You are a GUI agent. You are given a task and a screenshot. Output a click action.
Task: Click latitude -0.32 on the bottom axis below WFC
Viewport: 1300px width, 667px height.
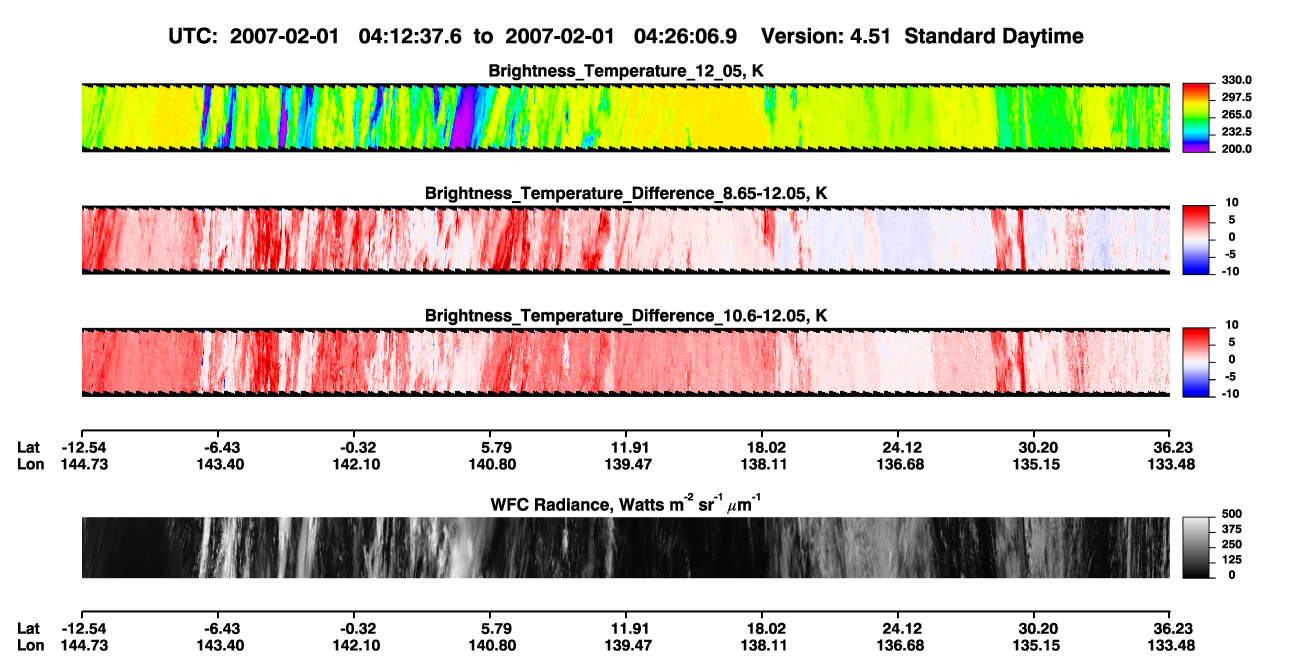355,628
